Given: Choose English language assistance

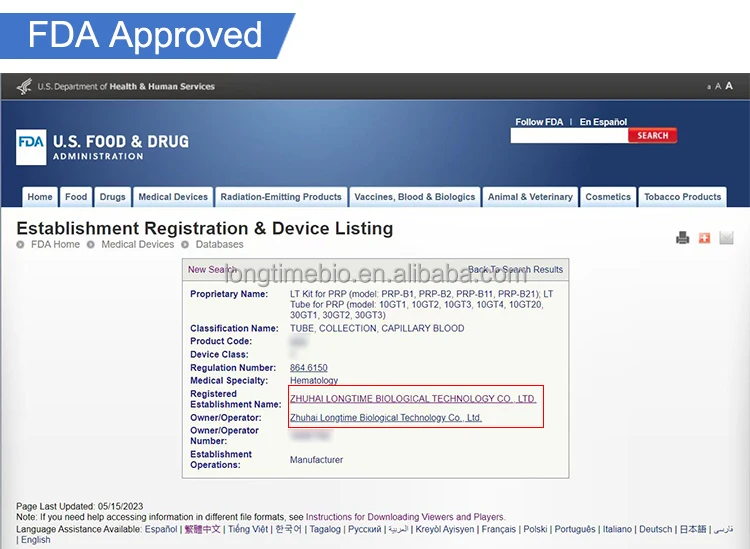Looking at the screenshot, I should [x=35, y=540].
